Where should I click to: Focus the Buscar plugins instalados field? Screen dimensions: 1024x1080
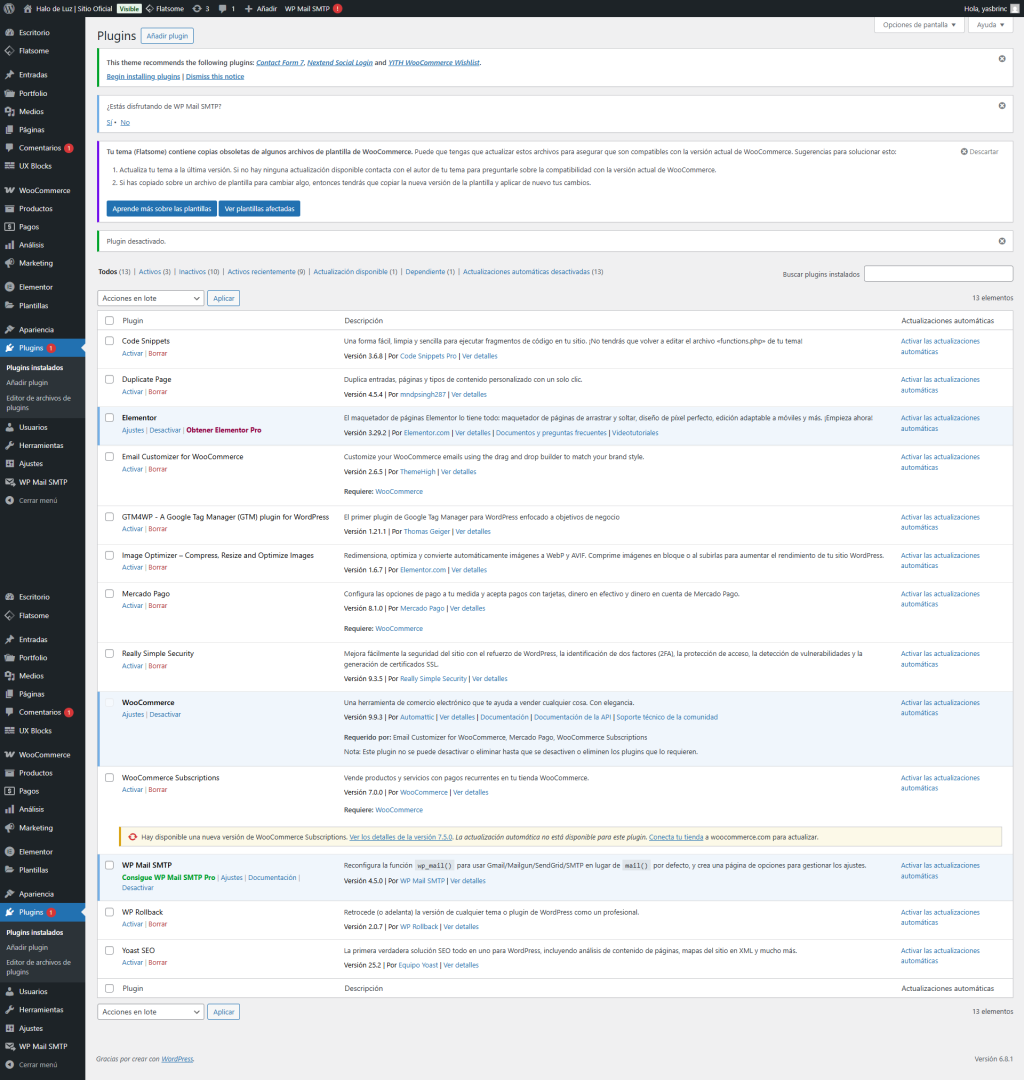coord(939,273)
